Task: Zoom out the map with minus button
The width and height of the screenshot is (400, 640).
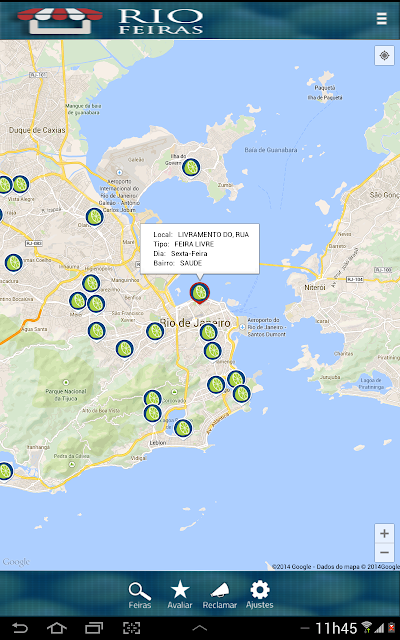Action: coord(384,553)
